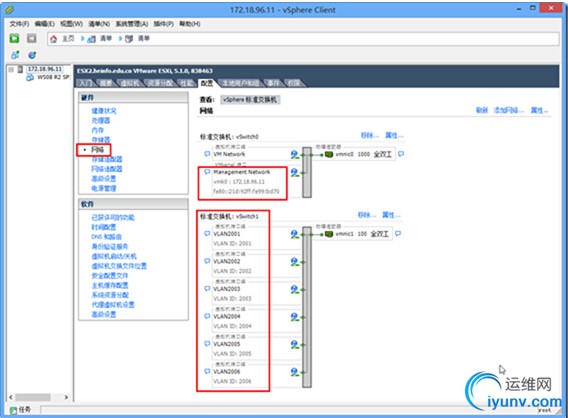Click the VM icon beside WS08 R2
The width and height of the screenshot is (568, 418).
click(x=30, y=77)
